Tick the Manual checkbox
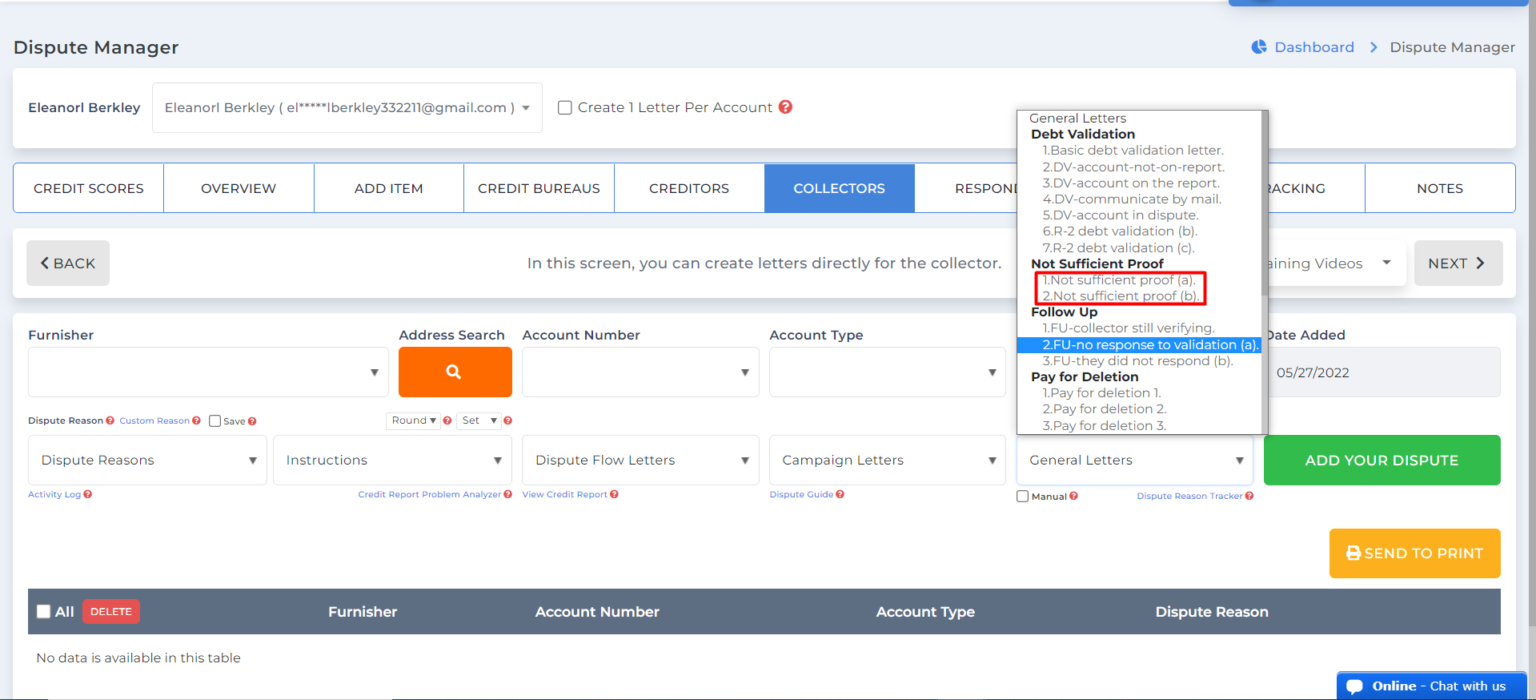The height and width of the screenshot is (700, 1536). click(1022, 496)
